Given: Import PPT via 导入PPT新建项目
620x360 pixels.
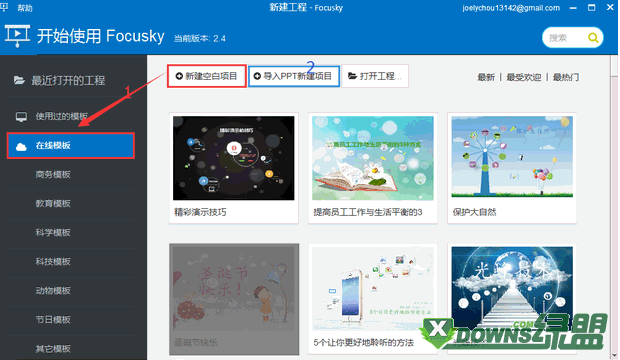Looking at the screenshot, I should [294, 76].
